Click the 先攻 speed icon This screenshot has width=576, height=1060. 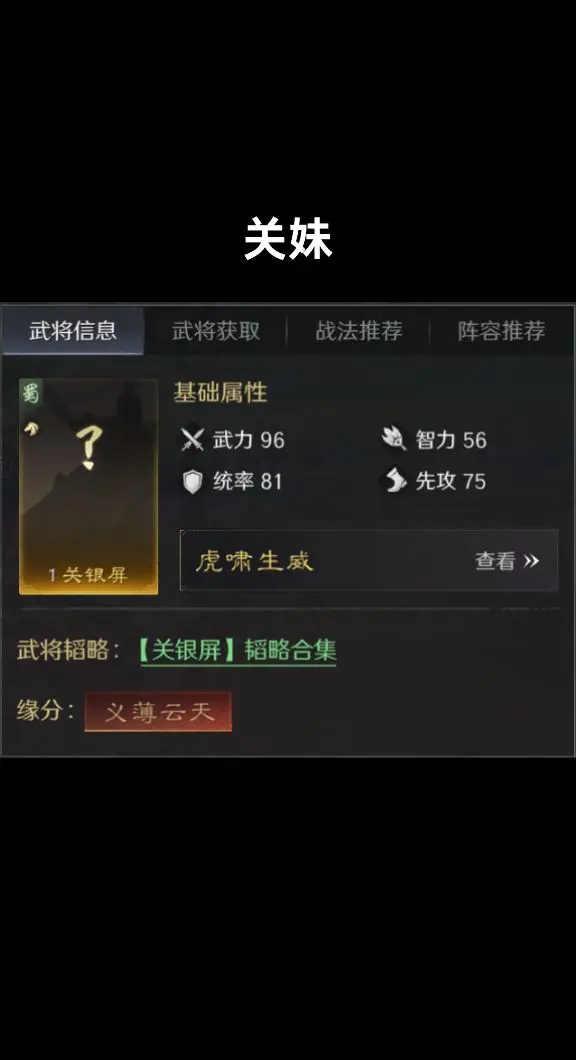pyautogui.click(x=395, y=481)
